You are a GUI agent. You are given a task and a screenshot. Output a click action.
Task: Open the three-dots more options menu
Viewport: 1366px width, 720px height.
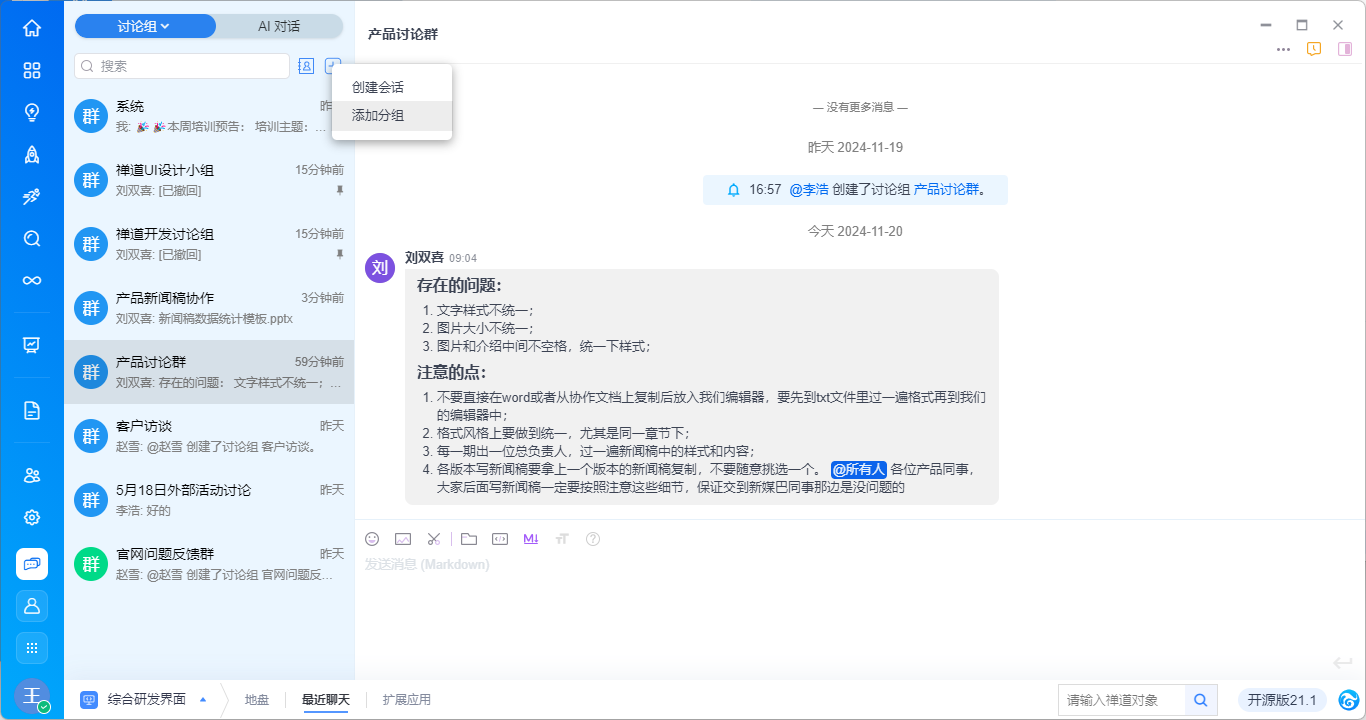click(1283, 49)
